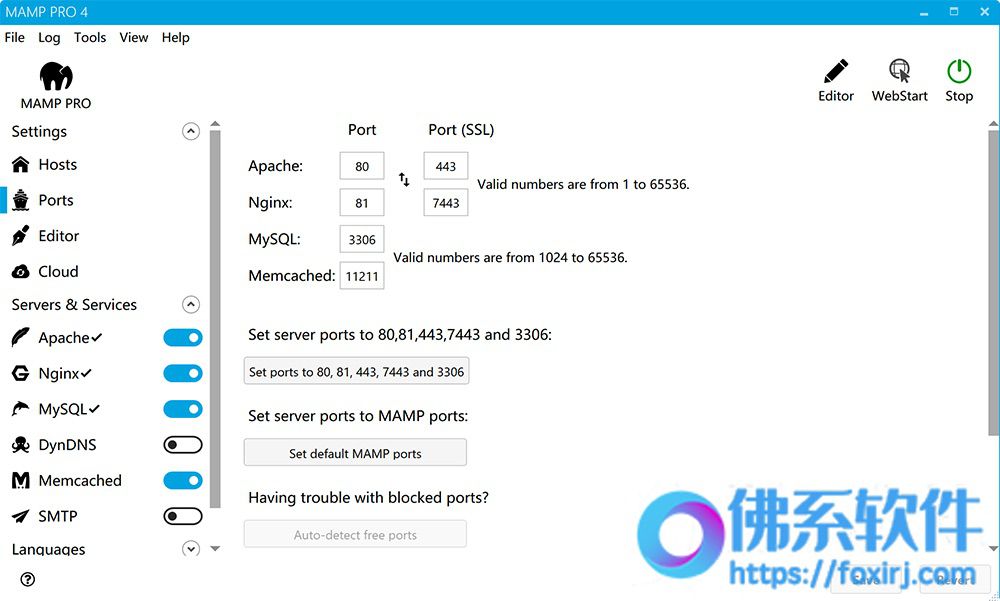
Task: Turn off the Apache server toggle
Action: click(183, 338)
